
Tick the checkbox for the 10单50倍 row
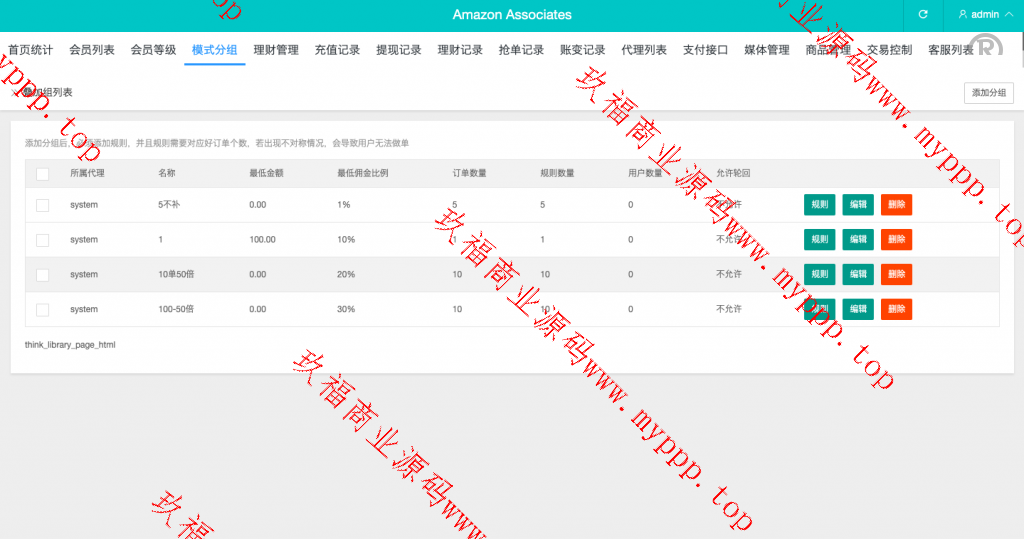click(42, 275)
